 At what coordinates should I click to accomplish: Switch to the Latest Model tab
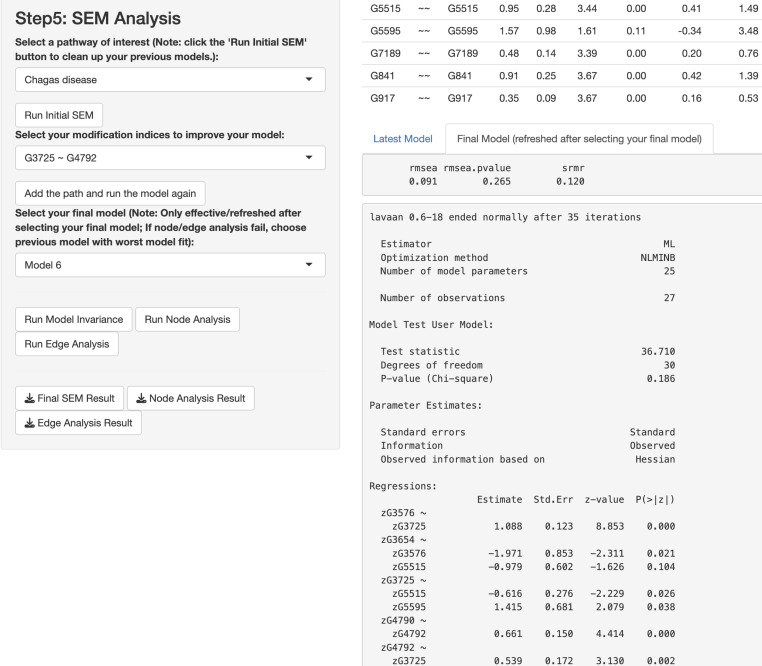pos(402,139)
